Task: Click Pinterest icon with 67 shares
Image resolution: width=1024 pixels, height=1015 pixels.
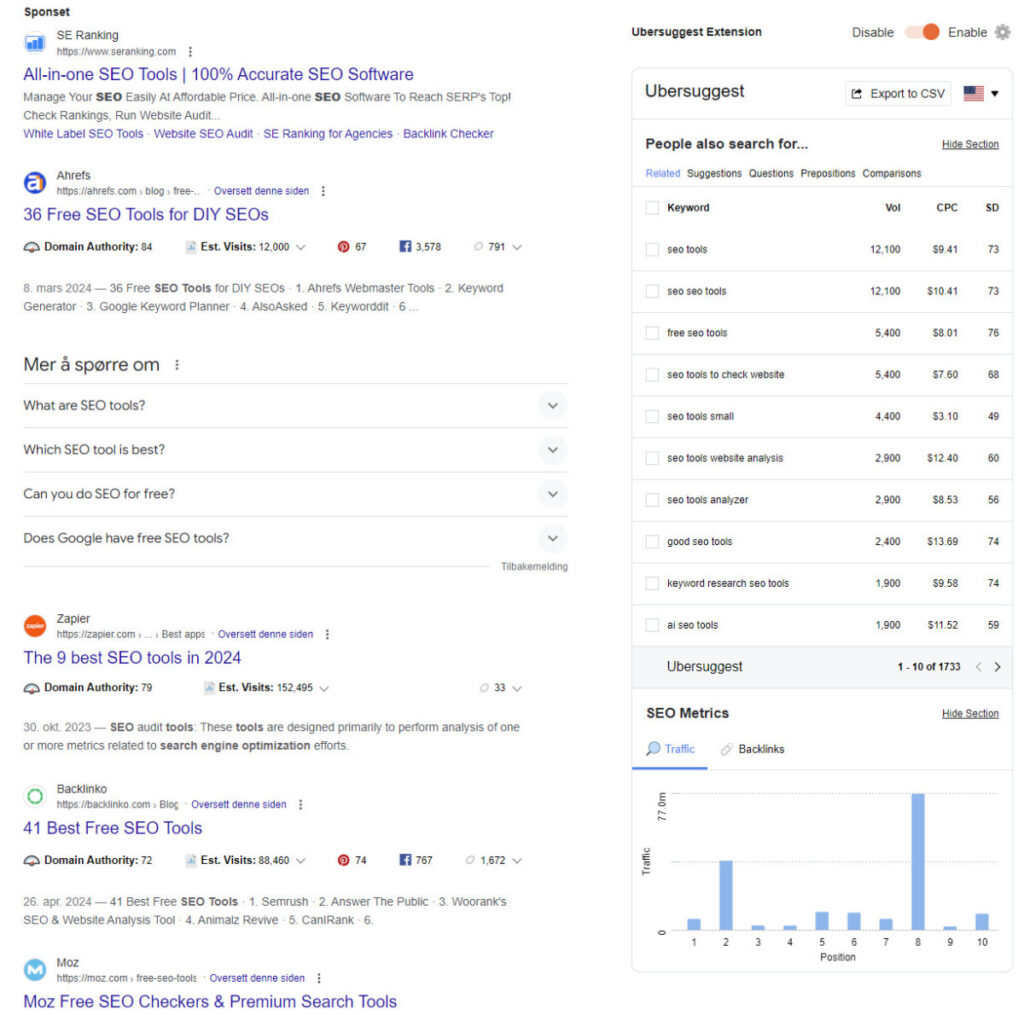Action: click(343, 247)
